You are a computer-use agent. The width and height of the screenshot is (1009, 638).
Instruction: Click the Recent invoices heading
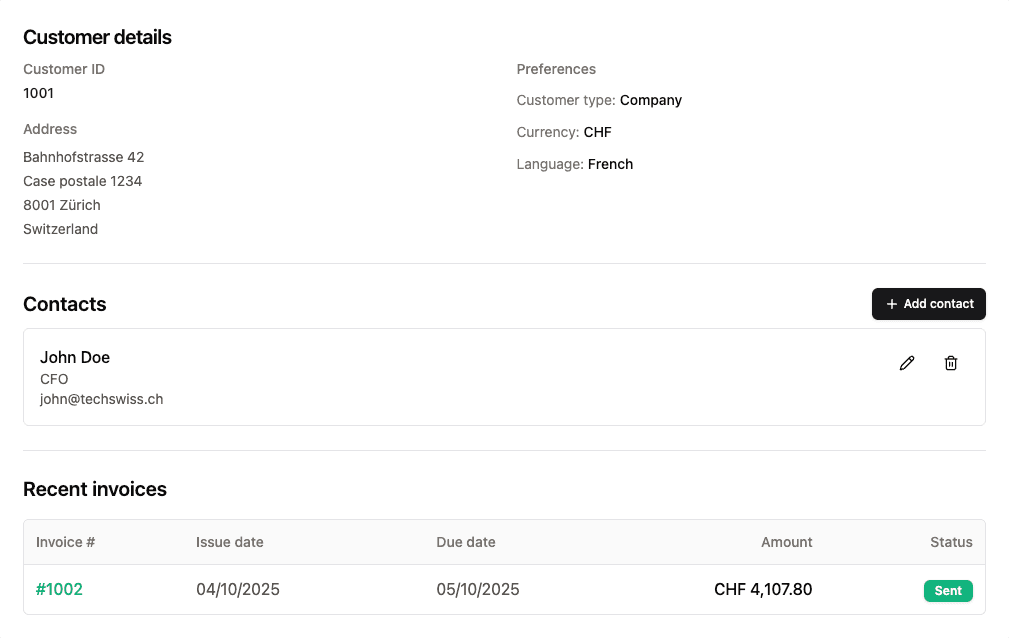(x=95, y=489)
